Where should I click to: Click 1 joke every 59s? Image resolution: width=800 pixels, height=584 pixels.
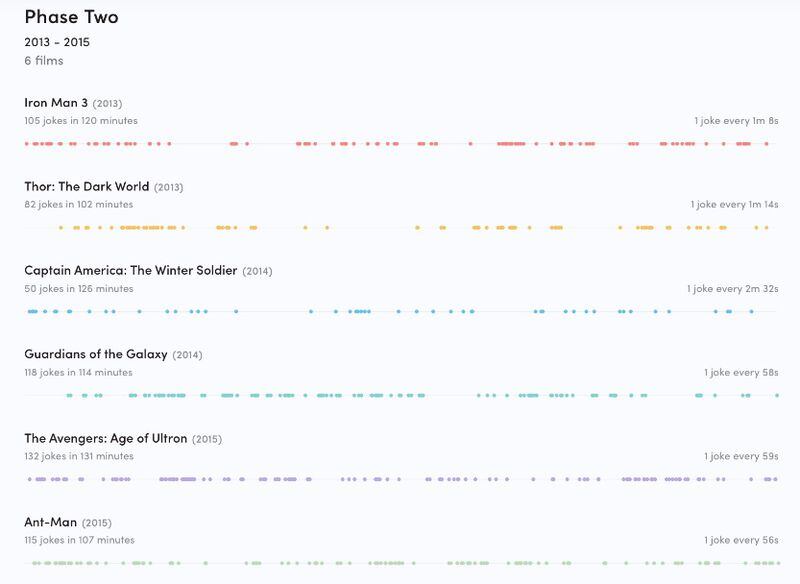pos(741,456)
